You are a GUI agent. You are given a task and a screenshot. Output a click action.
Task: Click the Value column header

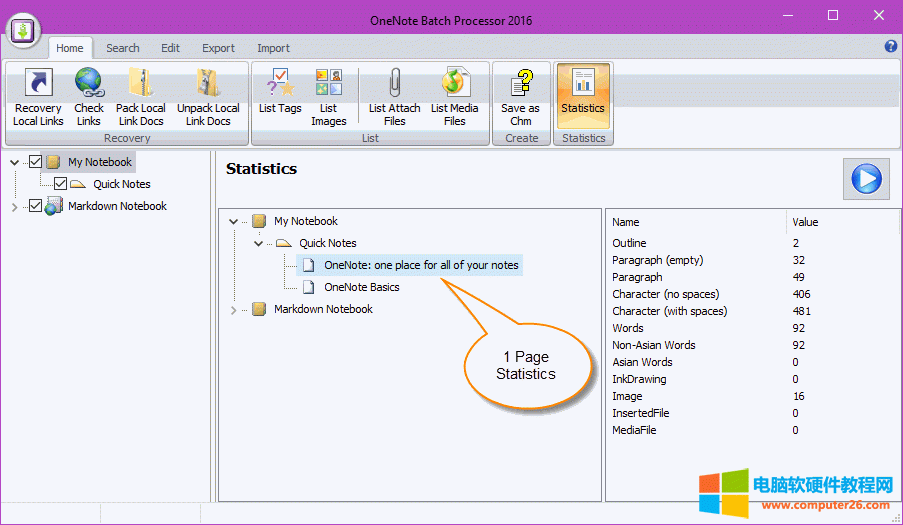tap(805, 222)
